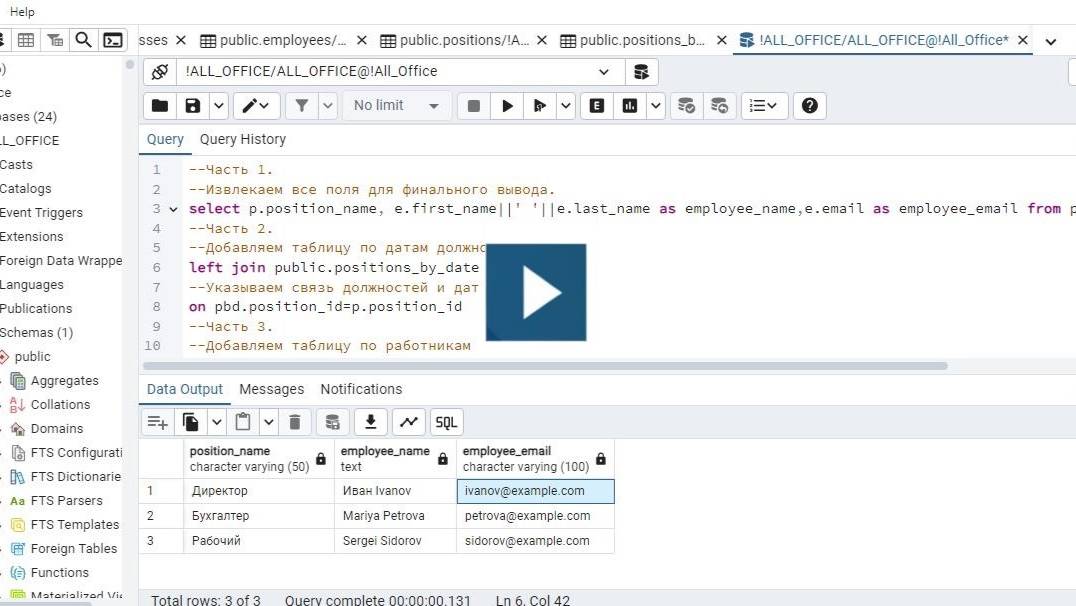This screenshot has height=606, width=1076.
Task: Switch to the Query History tab
Action: click(243, 139)
